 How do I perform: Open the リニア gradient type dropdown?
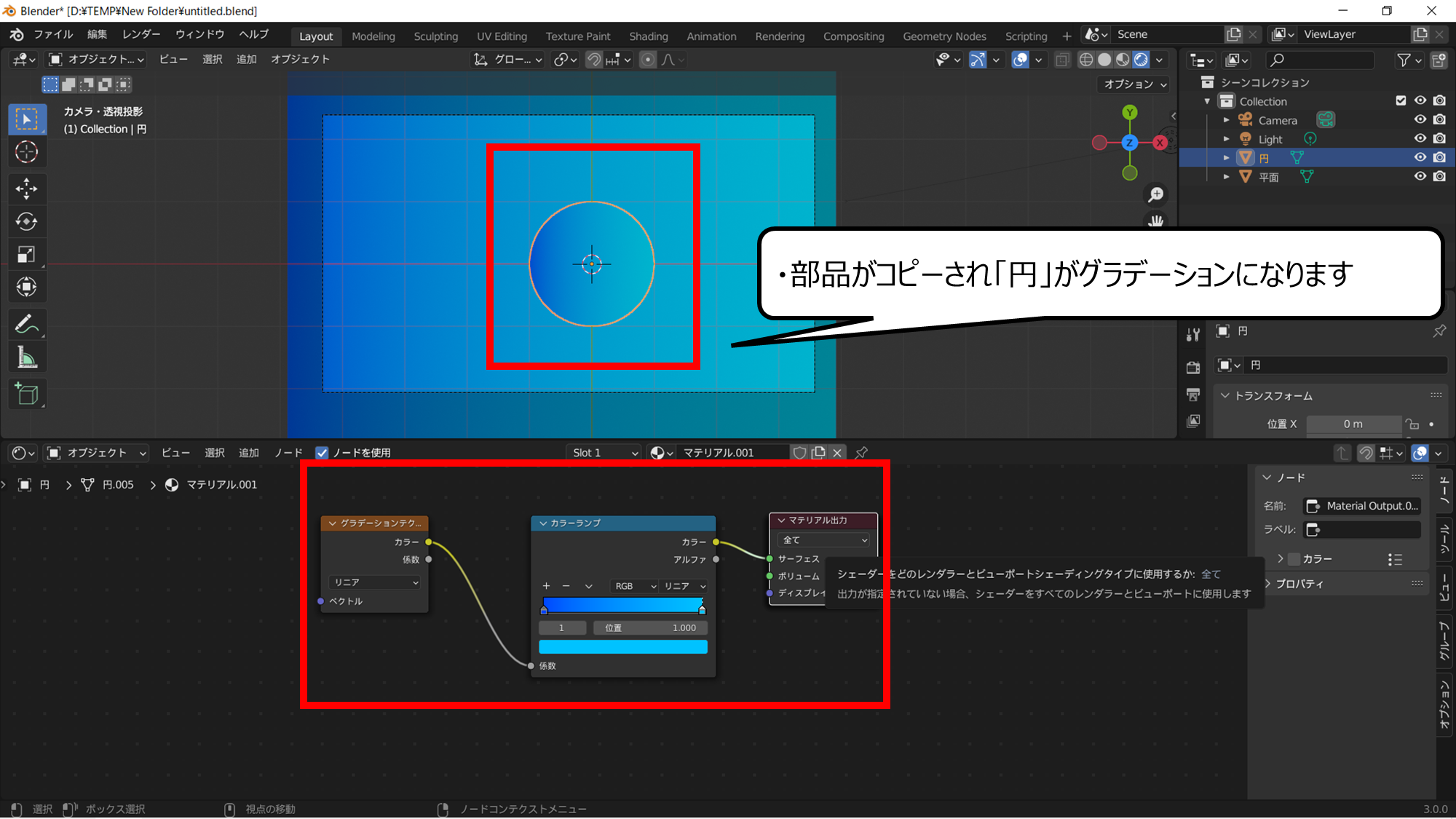(375, 582)
